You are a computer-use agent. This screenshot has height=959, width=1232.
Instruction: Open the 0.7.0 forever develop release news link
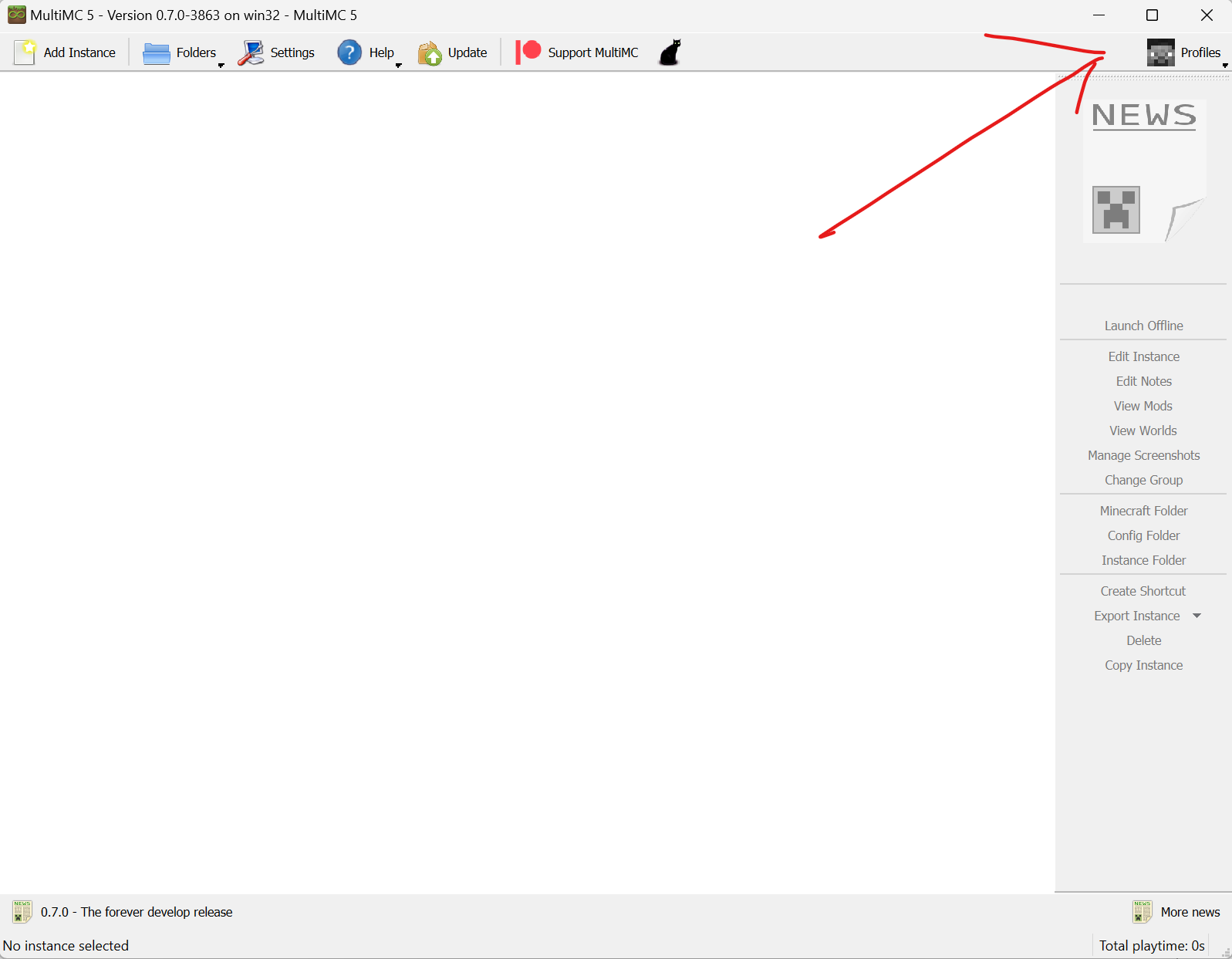pos(137,912)
